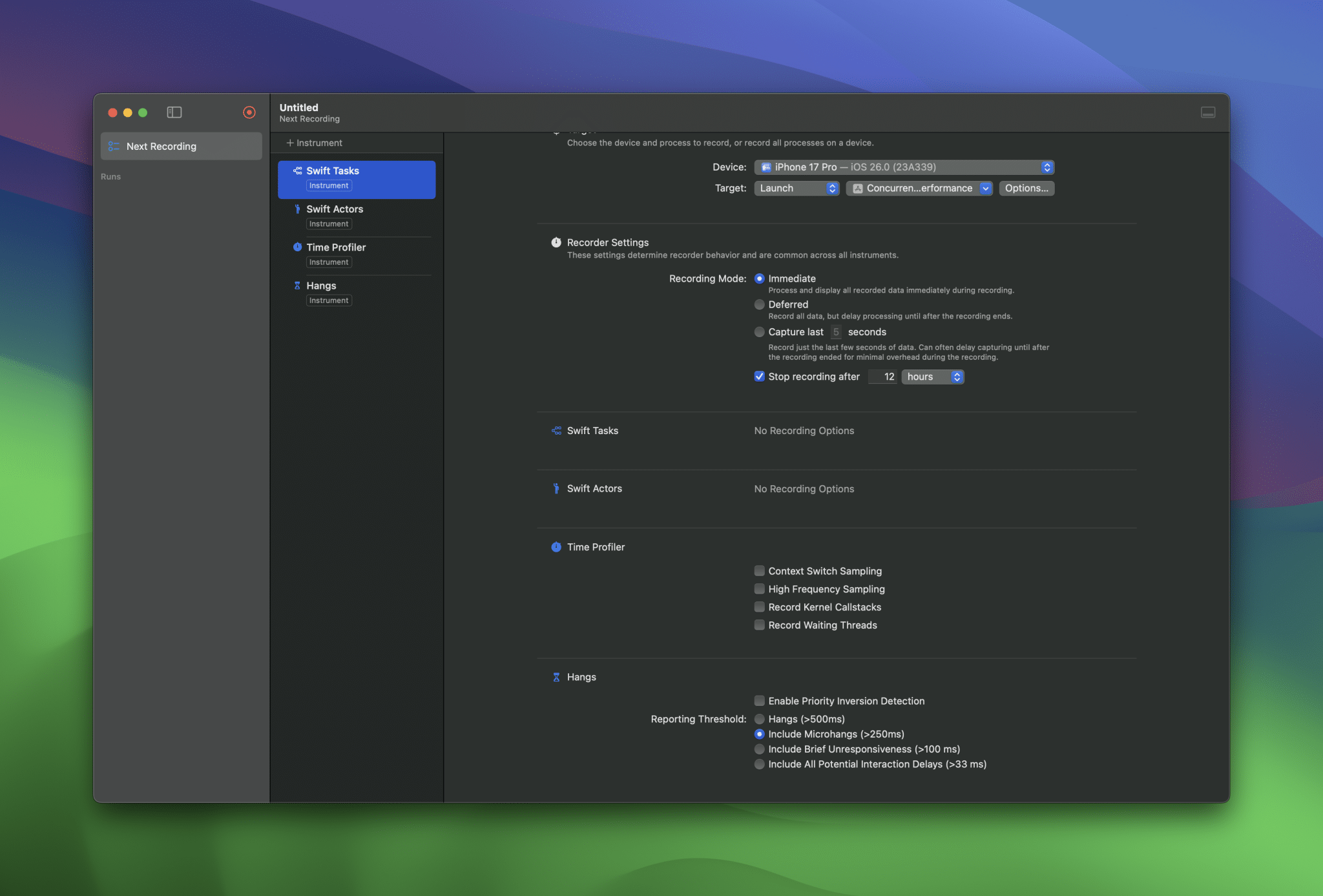Choose Hangs (>500ms) reporting threshold
The width and height of the screenshot is (1323, 896).
coord(759,719)
